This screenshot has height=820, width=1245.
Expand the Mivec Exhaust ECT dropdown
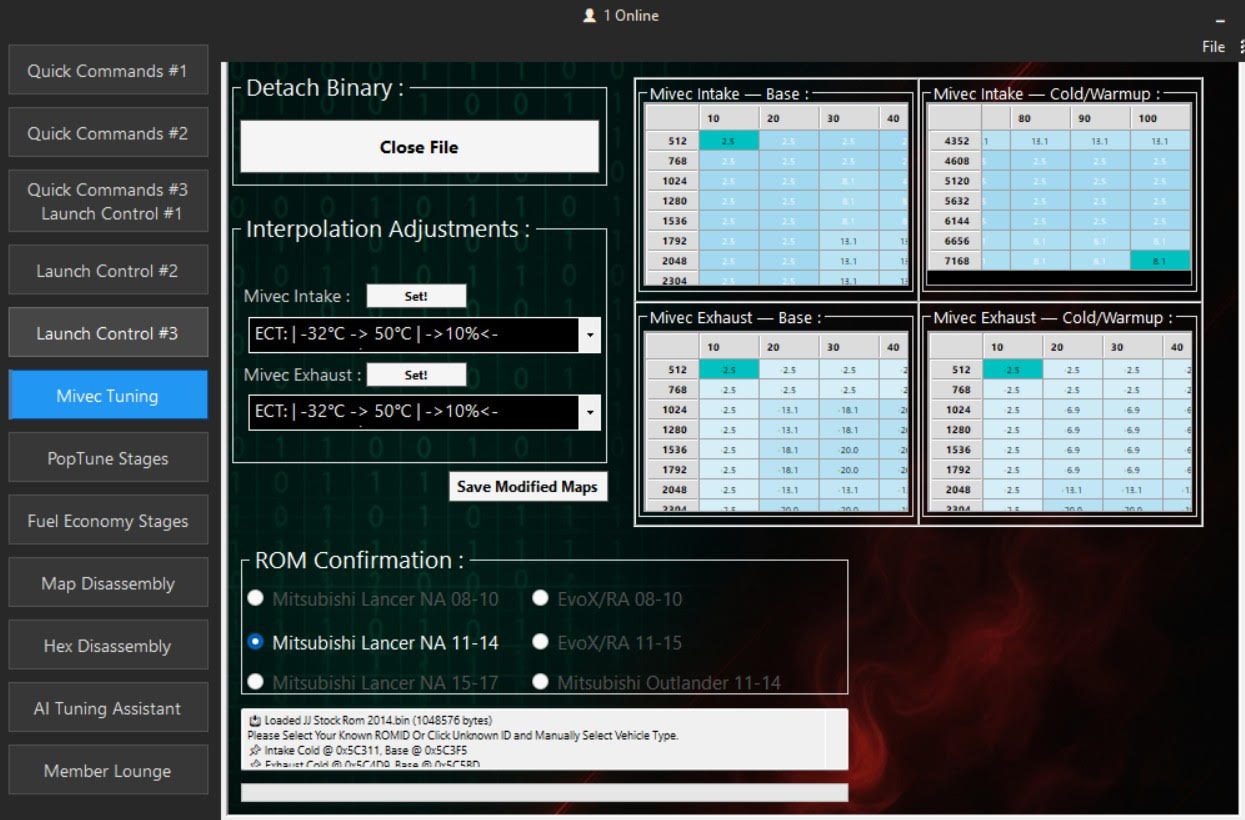(x=590, y=412)
